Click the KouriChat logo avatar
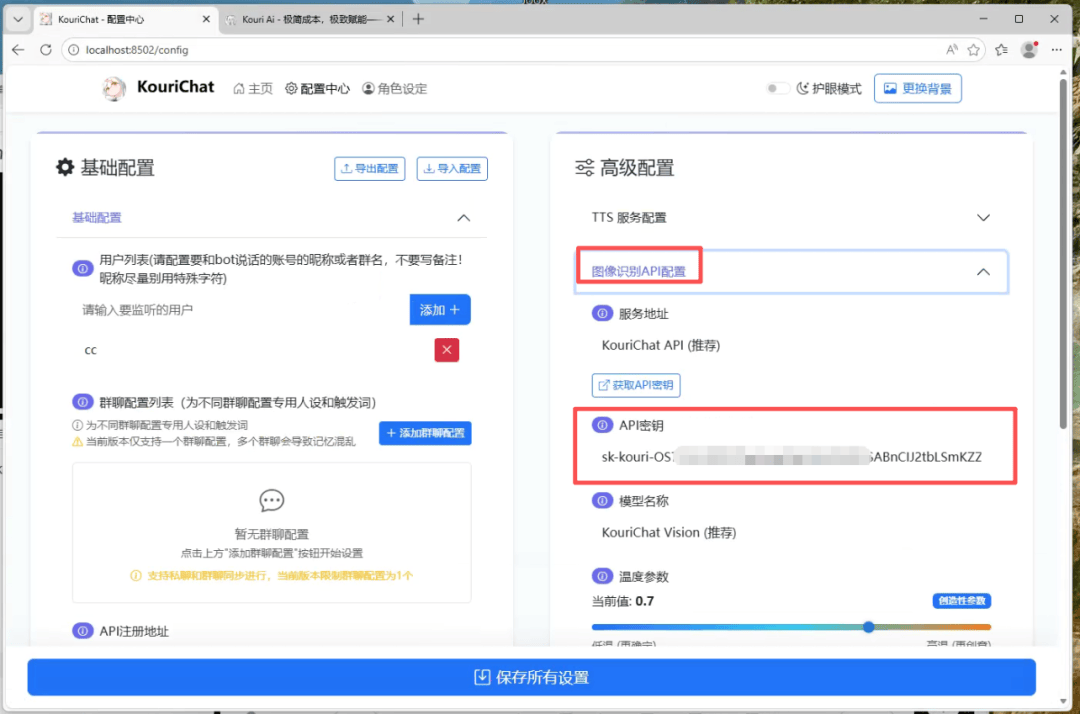Viewport: 1080px width, 714px height. click(x=114, y=88)
